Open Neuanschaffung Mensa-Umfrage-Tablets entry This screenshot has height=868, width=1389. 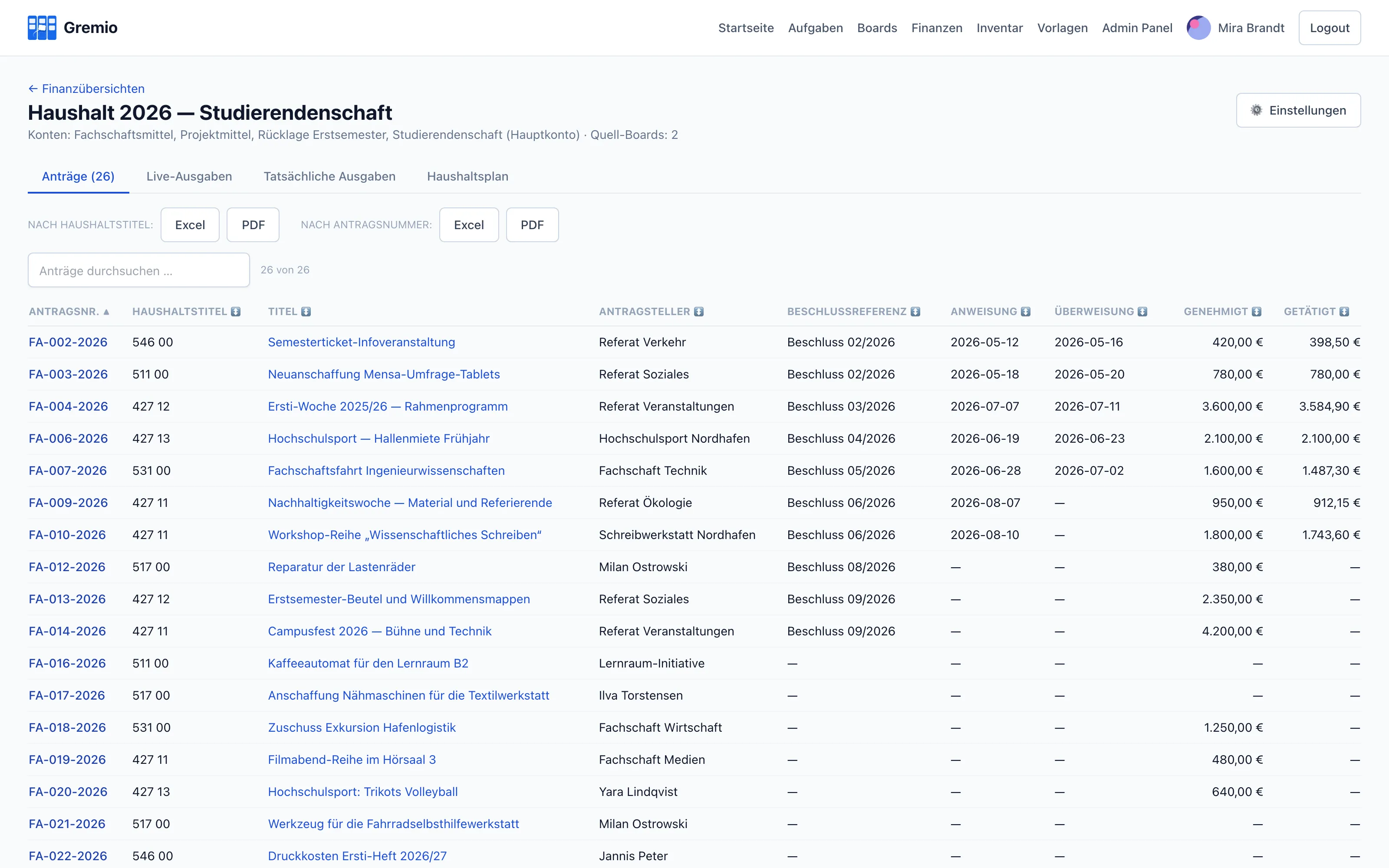point(384,374)
